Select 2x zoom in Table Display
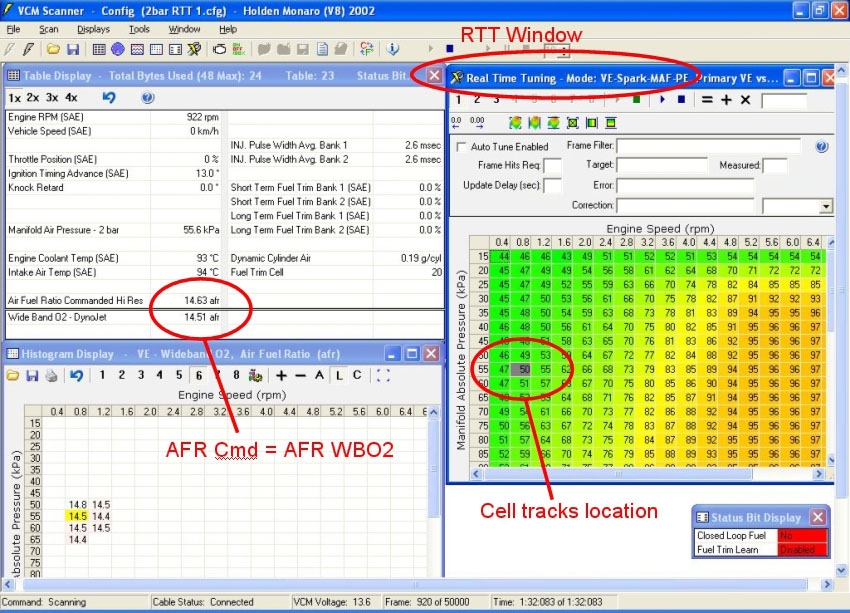Image resolution: width=850 pixels, height=613 pixels. click(33, 98)
